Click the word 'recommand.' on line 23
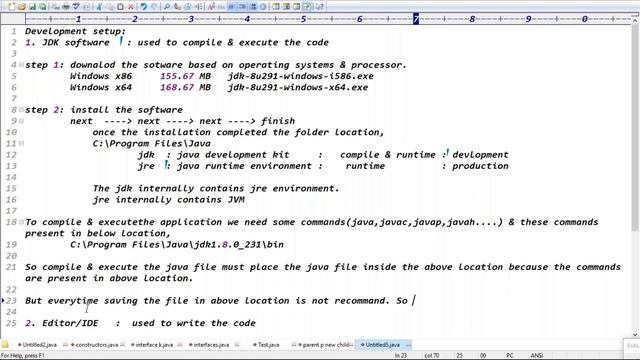 tap(362, 301)
